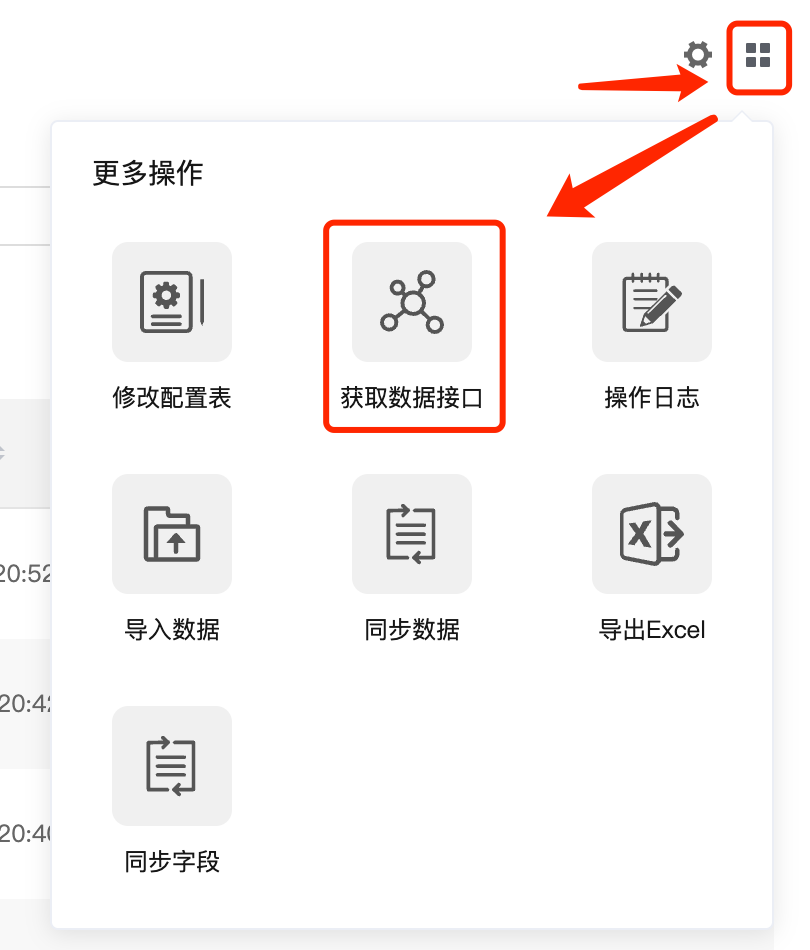Screen dimensions: 810x950
Task: Select the 同步字段 text label
Action: (x=172, y=862)
